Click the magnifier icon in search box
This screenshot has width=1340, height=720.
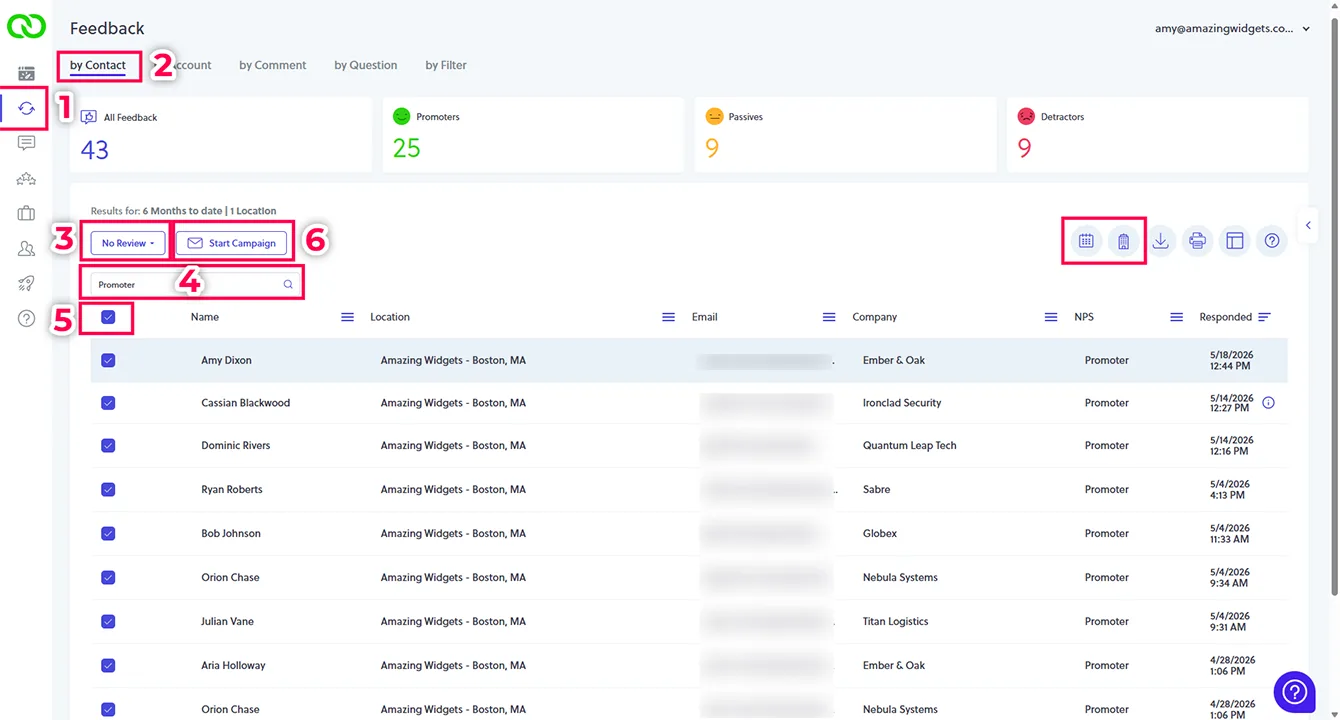tap(288, 285)
